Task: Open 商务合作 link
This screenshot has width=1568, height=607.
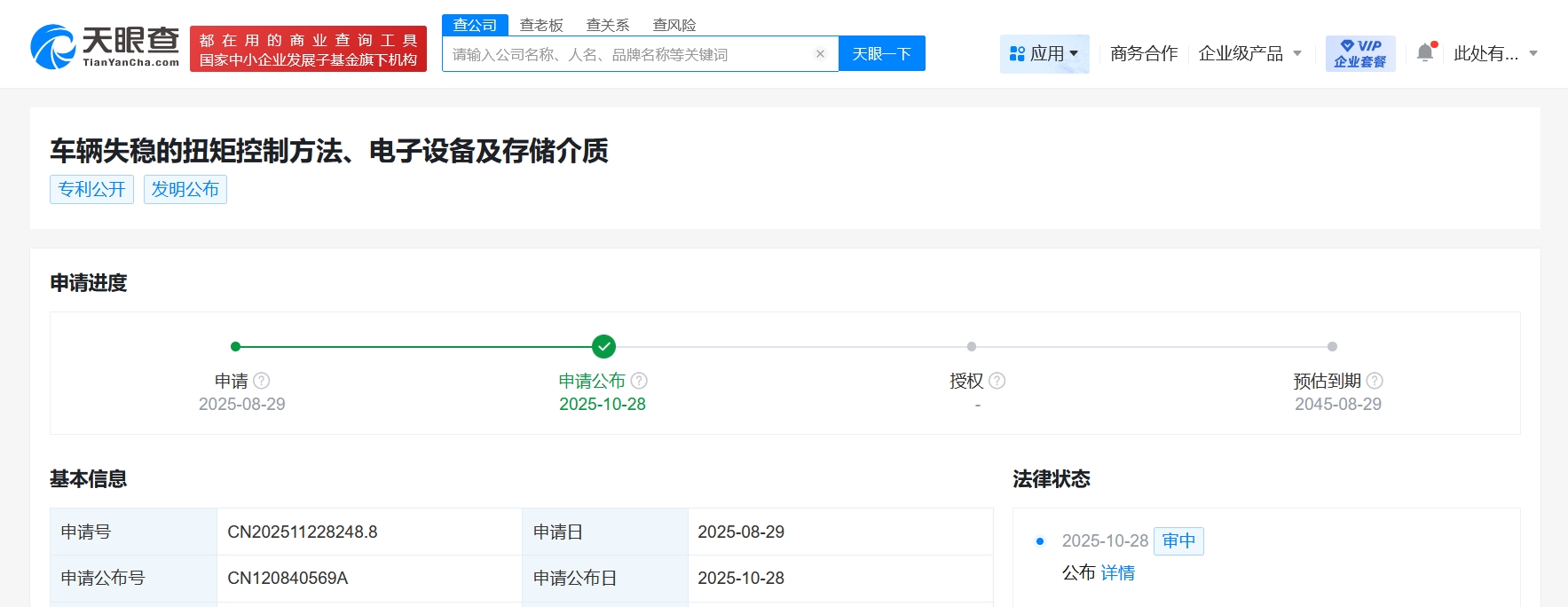Action: pyautogui.click(x=1144, y=54)
